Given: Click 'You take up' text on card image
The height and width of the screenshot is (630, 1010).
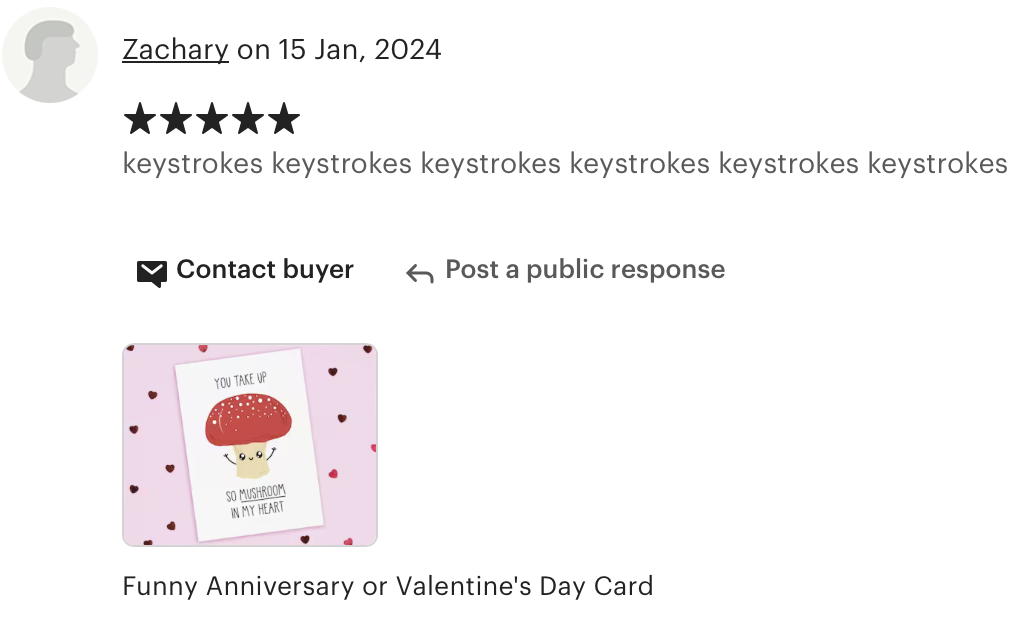Looking at the screenshot, I should [x=240, y=380].
